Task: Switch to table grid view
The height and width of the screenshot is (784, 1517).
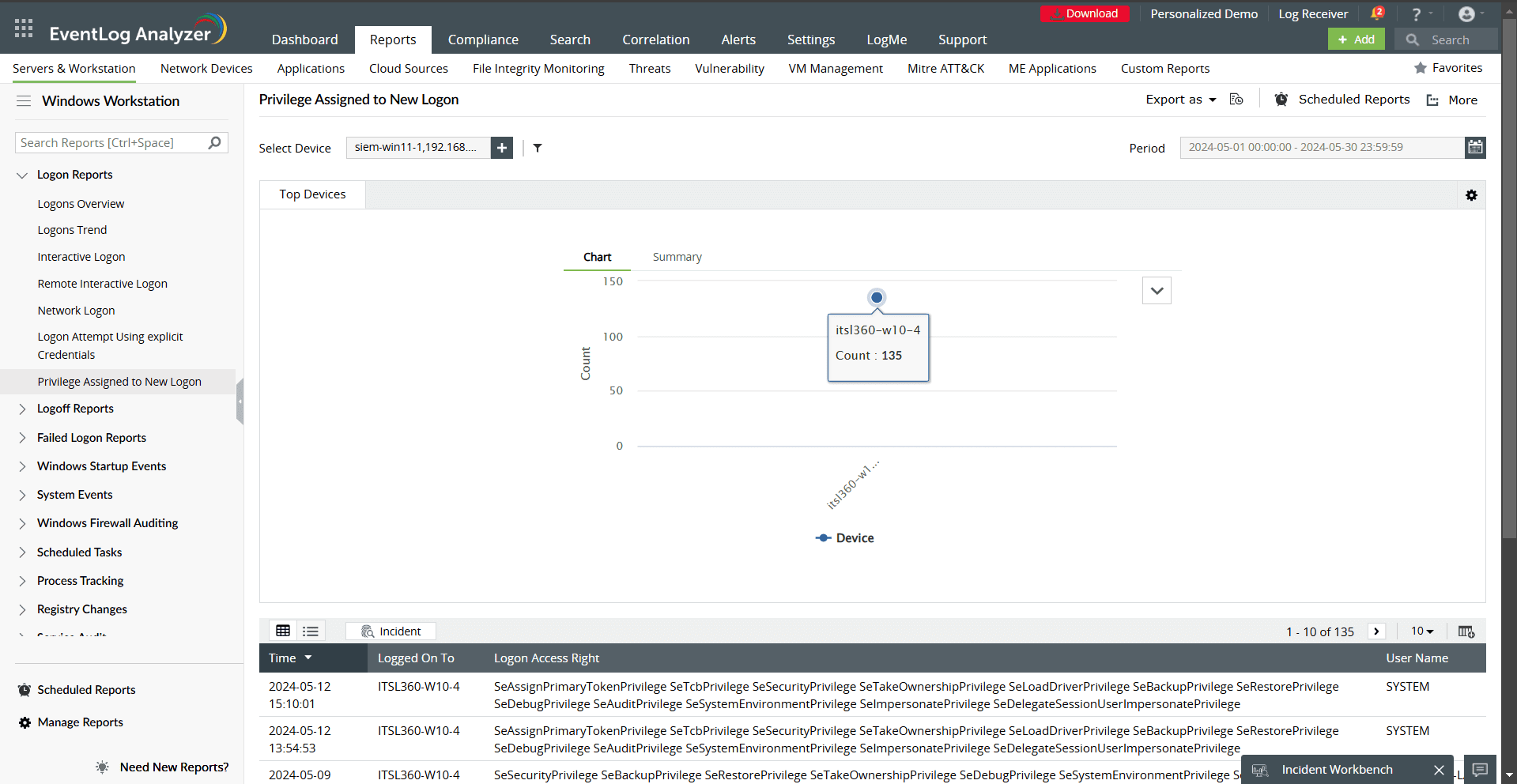Action: point(283,631)
